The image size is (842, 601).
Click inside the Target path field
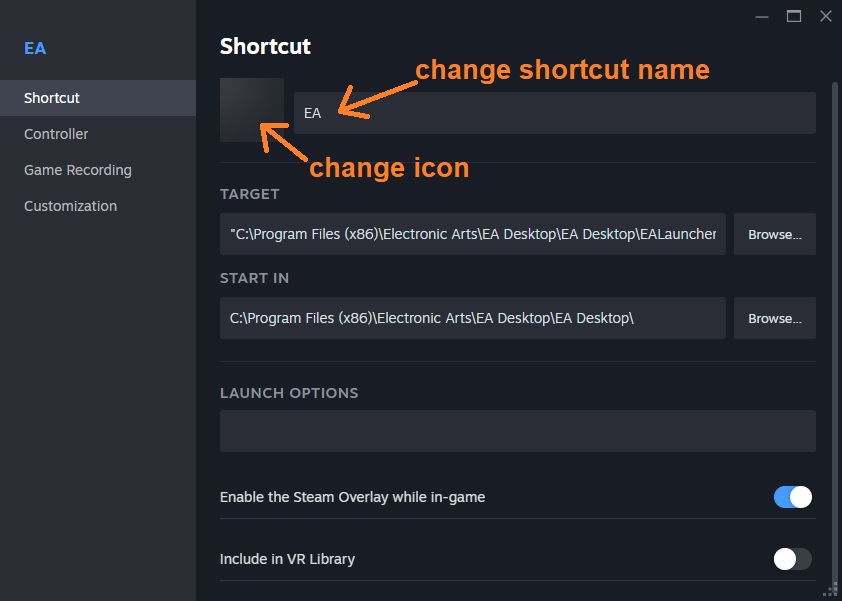point(473,234)
